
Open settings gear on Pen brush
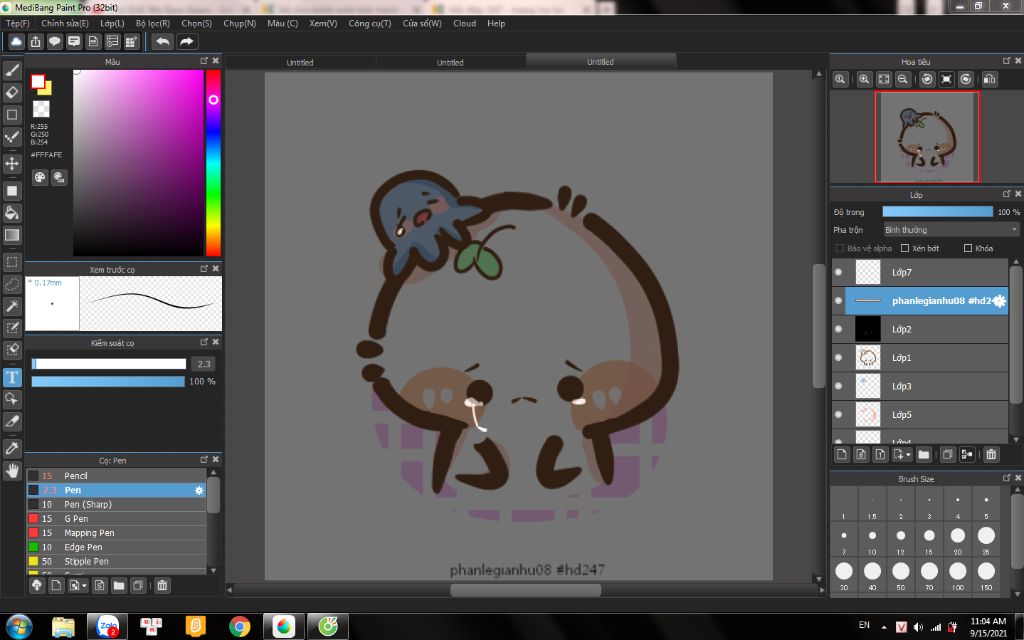[199, 490]
